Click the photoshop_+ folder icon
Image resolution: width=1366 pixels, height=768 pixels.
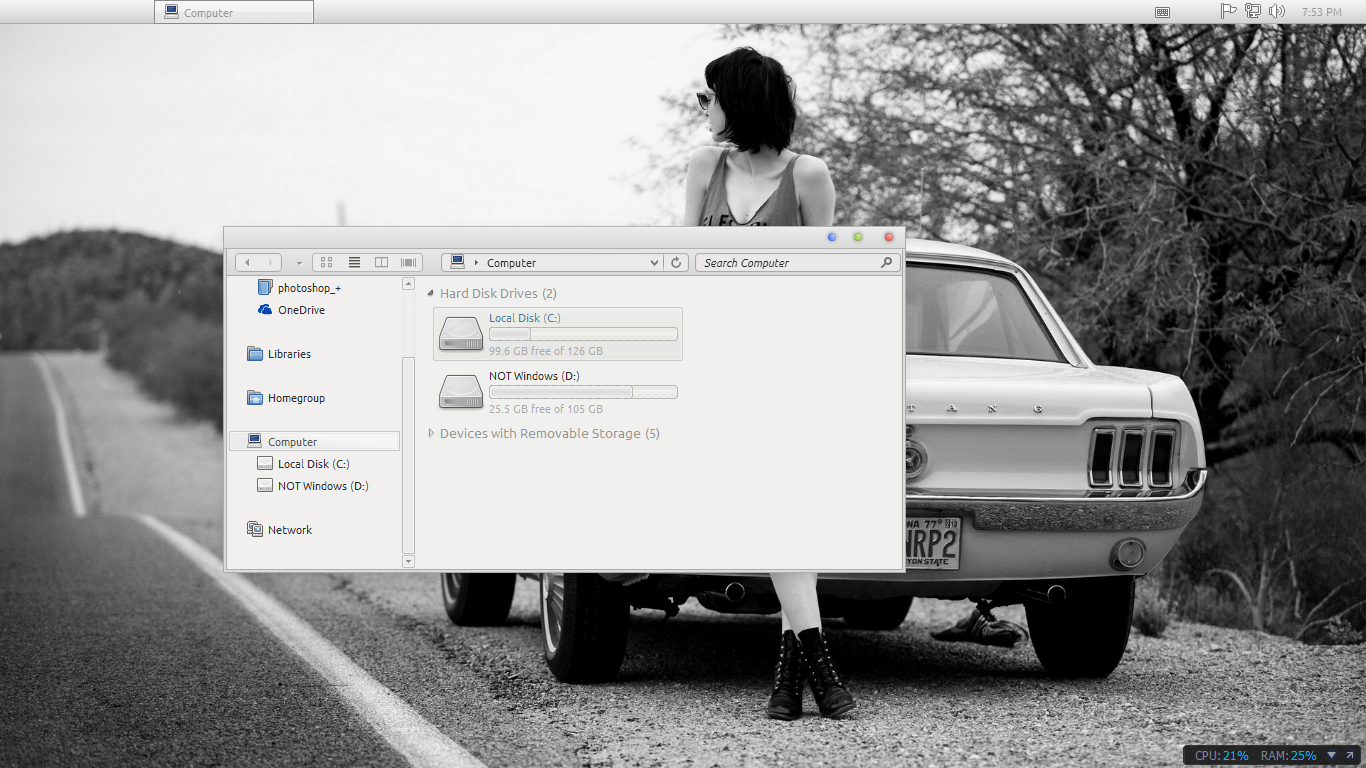(x=265, y=288)
